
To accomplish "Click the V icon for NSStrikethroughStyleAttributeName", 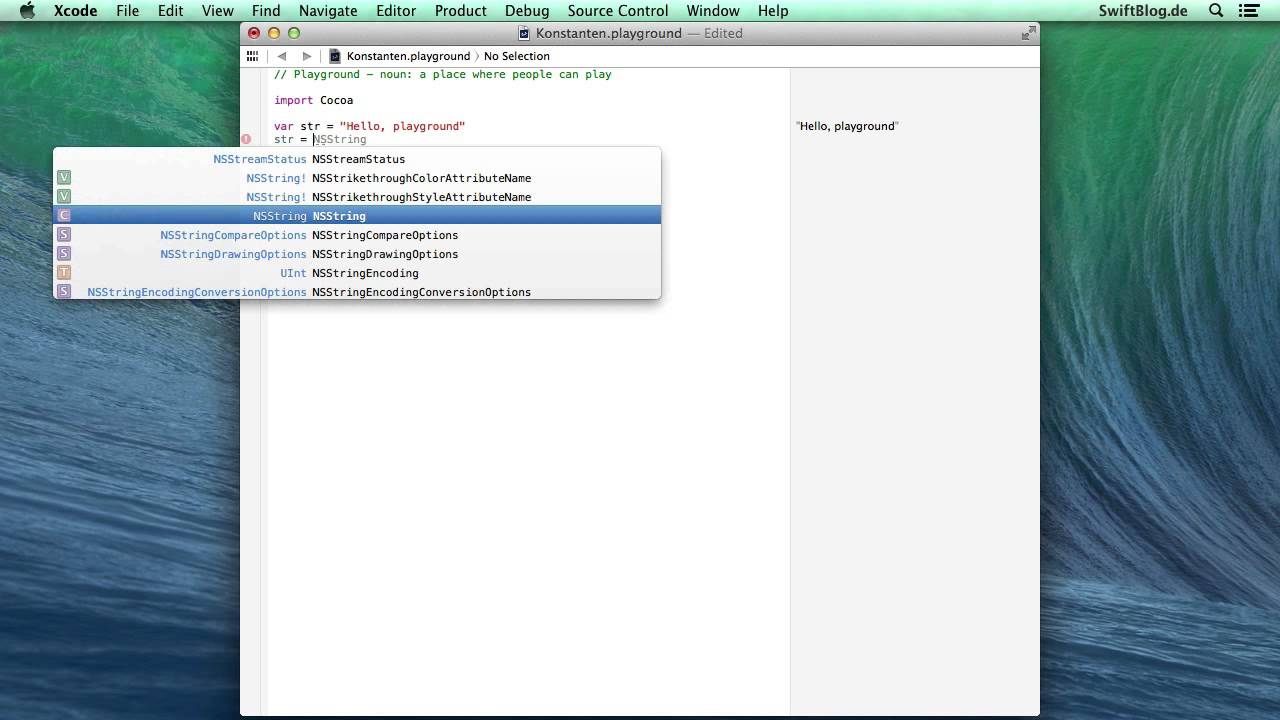I will tap(64, 197).
